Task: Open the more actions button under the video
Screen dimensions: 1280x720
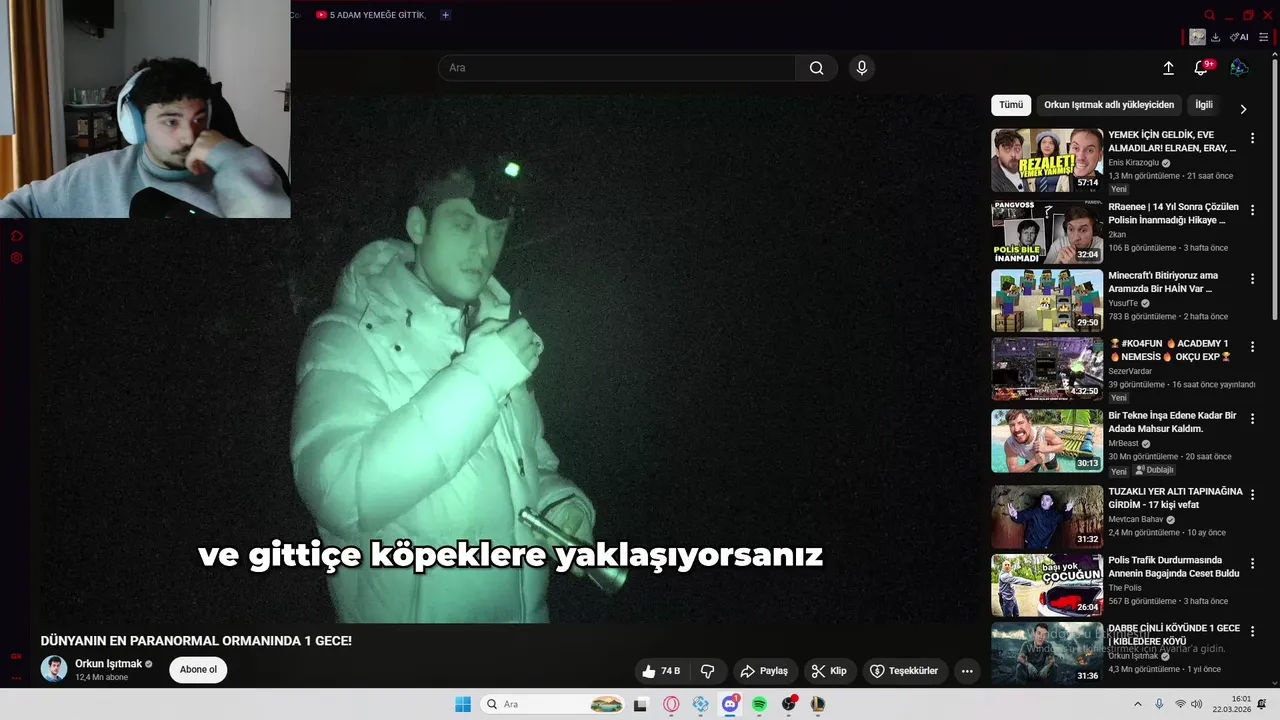Action: 967,671
